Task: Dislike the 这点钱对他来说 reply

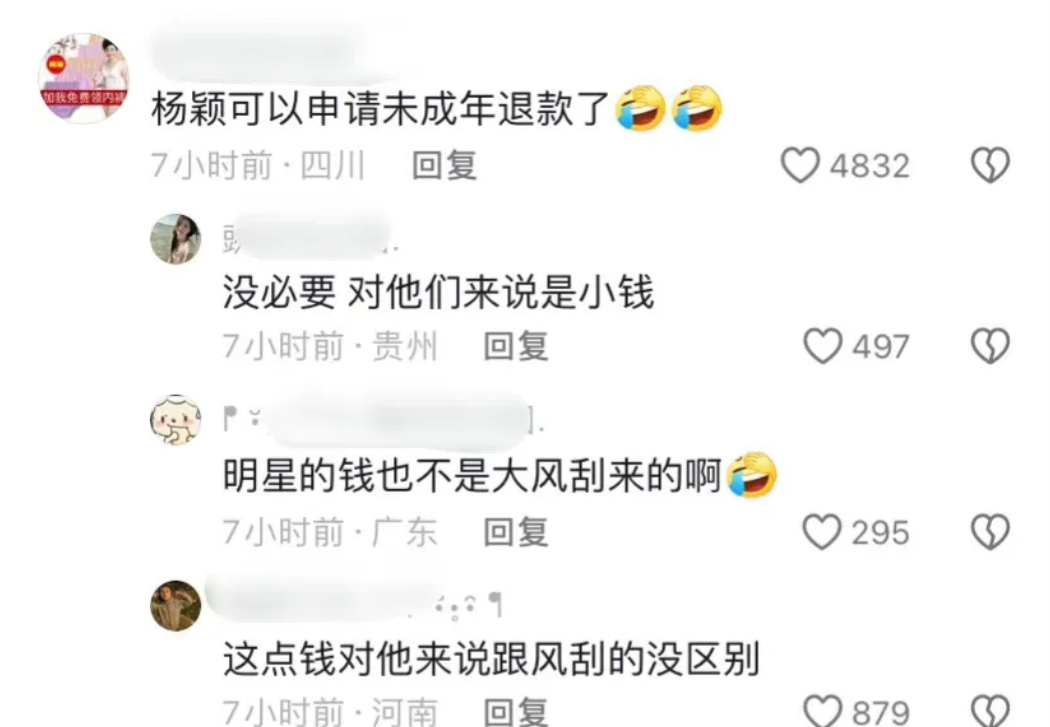Action: click(x=990, y=711)
